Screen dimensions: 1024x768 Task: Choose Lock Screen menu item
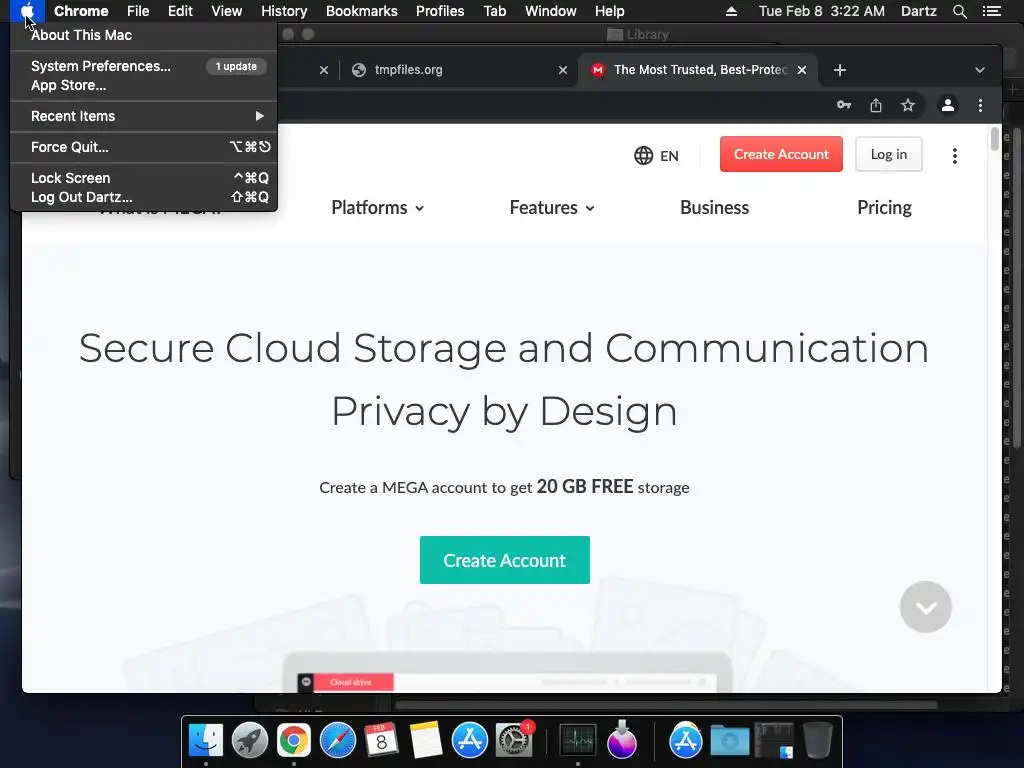[144, 178]
